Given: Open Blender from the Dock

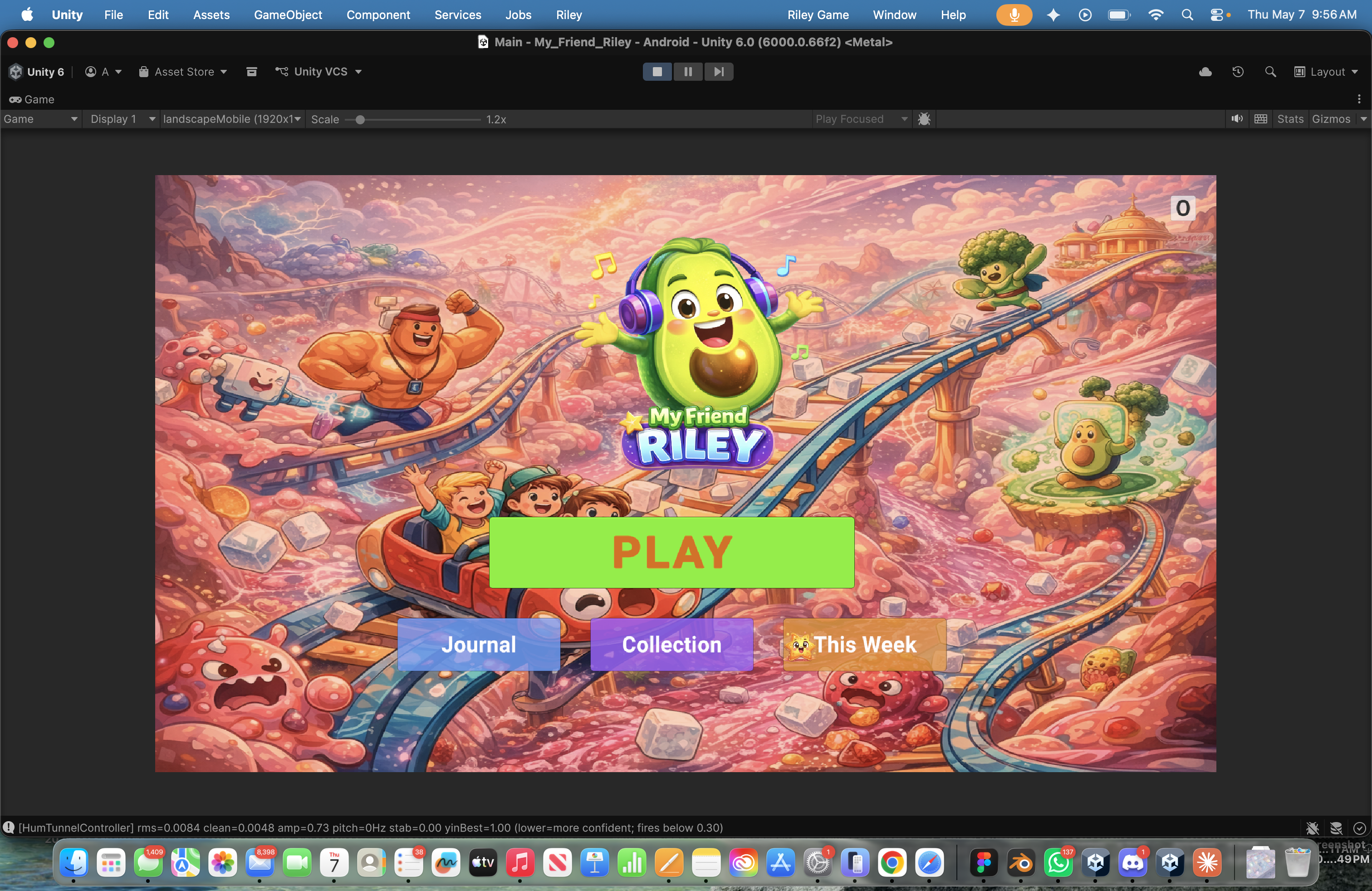Looking at the screenshot, I should pyautogui.click(x=1021, y=863).
